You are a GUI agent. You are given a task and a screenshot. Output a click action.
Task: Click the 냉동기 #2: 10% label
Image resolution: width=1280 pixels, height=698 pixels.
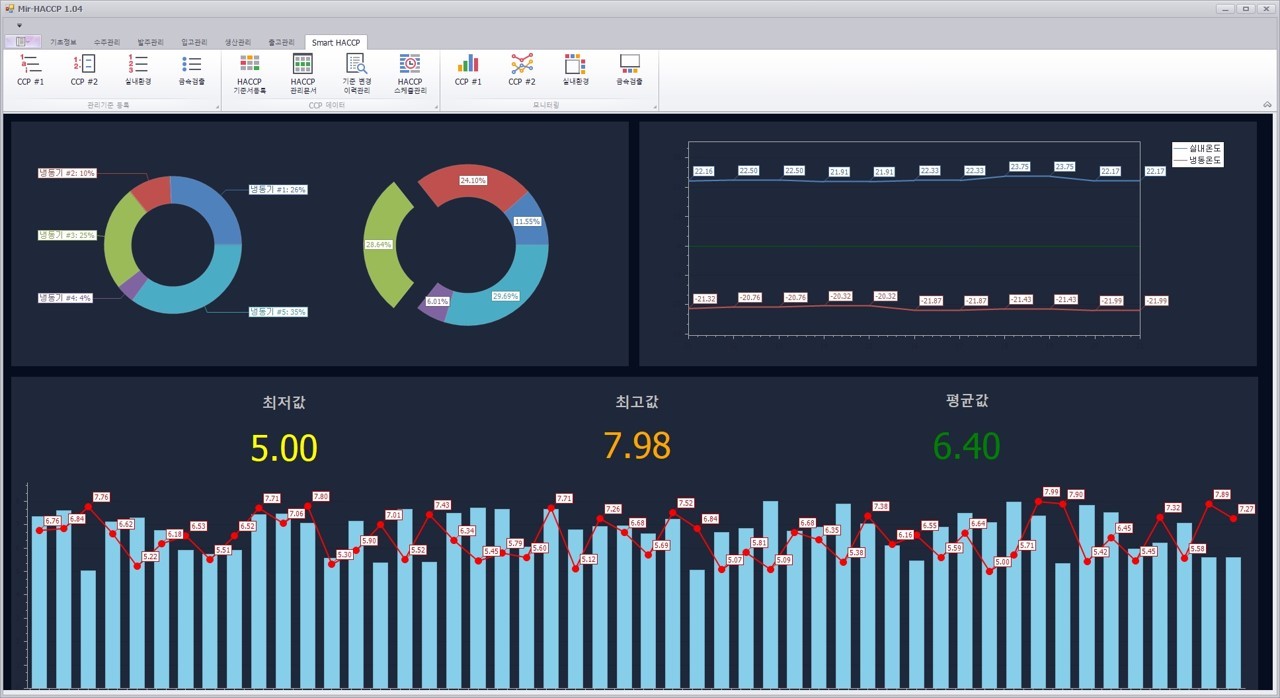coord(67,173)
